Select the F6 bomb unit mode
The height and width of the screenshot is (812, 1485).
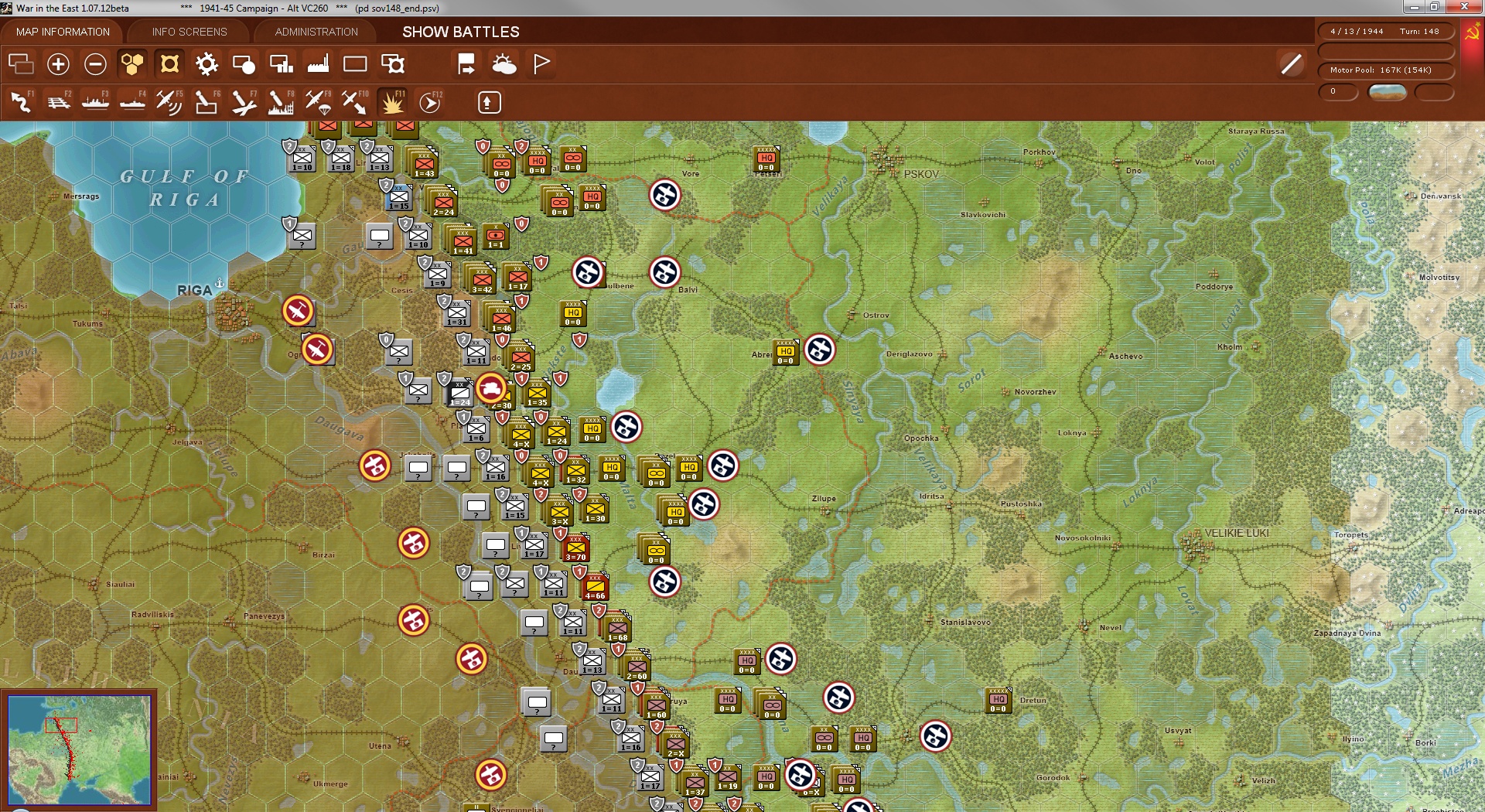click(207, 102)
